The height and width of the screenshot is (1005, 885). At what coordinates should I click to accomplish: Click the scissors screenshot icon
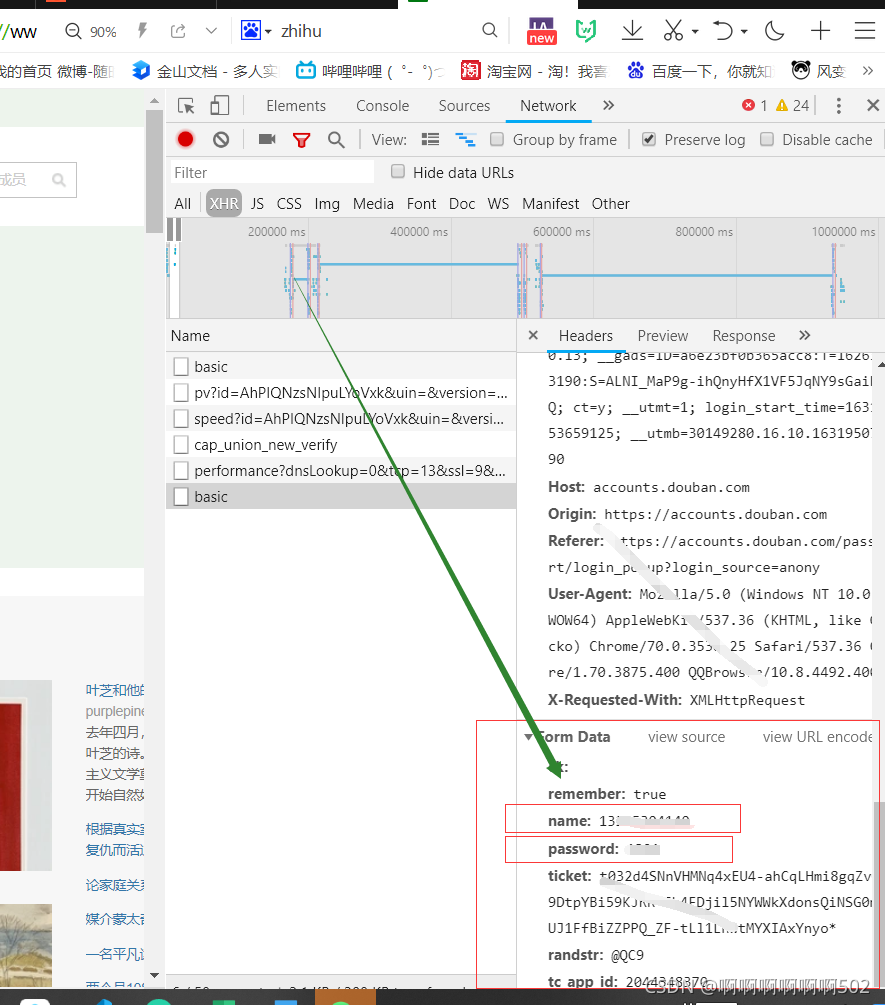tap(673, 31)
